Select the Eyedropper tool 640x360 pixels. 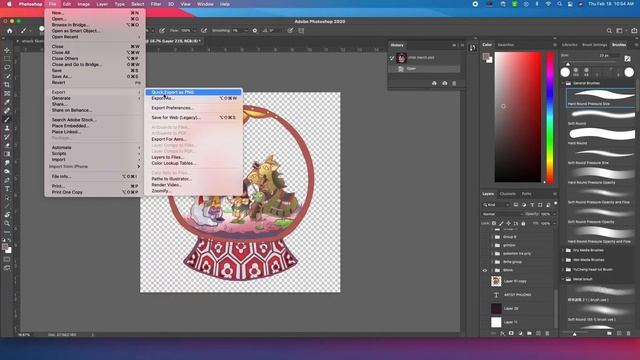pos(7,102)
